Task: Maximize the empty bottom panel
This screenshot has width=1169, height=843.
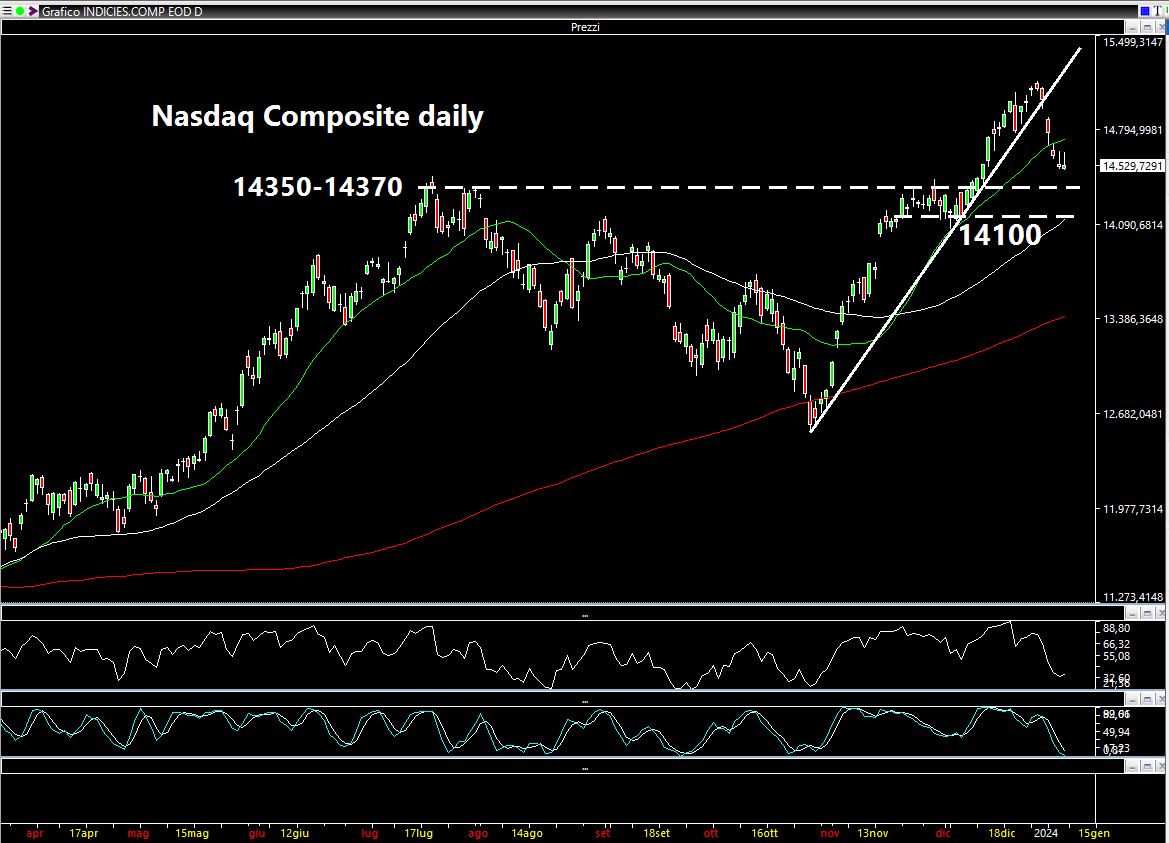Action: pyautogui.click(x=1147, y=766)
